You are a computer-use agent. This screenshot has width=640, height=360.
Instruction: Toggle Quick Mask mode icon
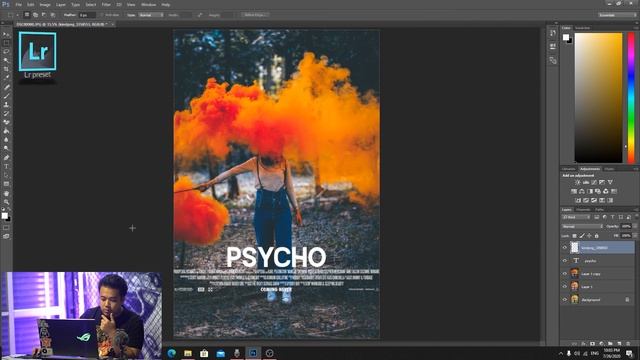coord(6,228)
